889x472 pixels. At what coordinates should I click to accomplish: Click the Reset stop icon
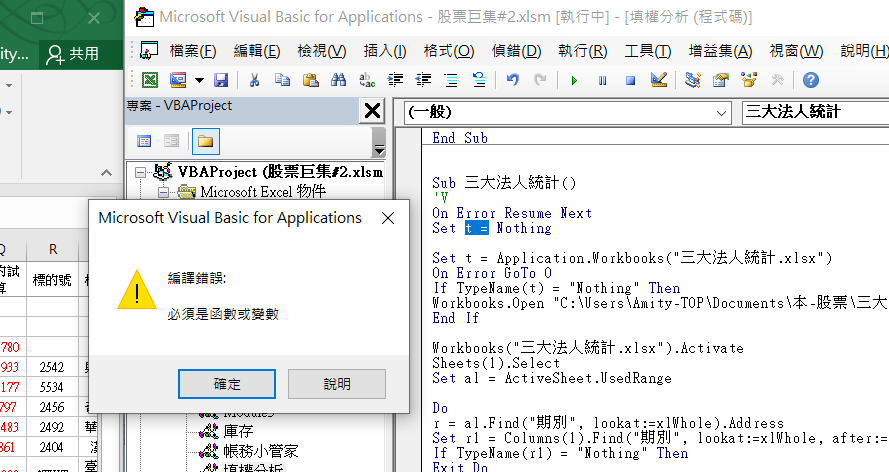pos(630,81)
